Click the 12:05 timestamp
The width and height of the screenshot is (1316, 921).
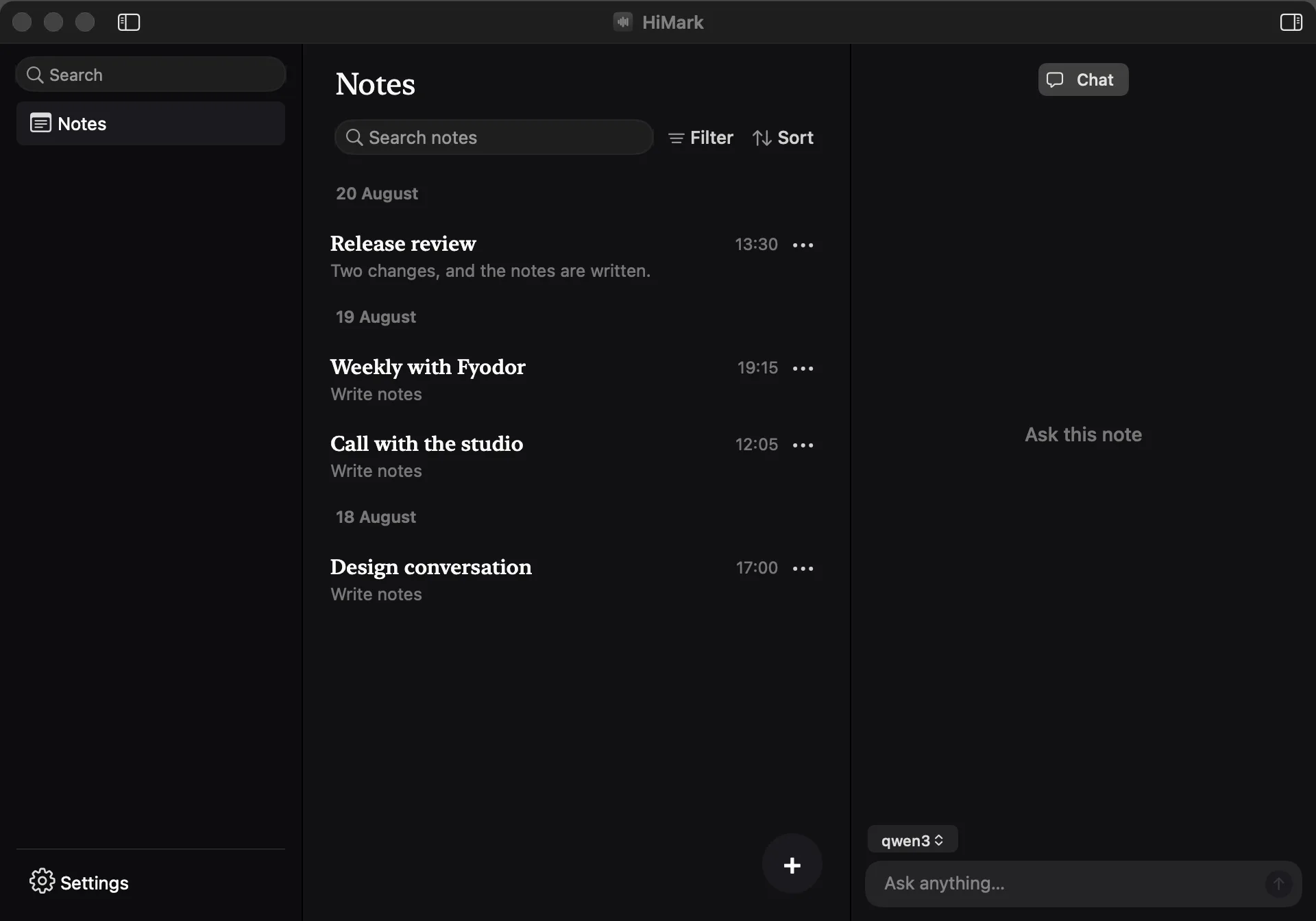(757, 444)
